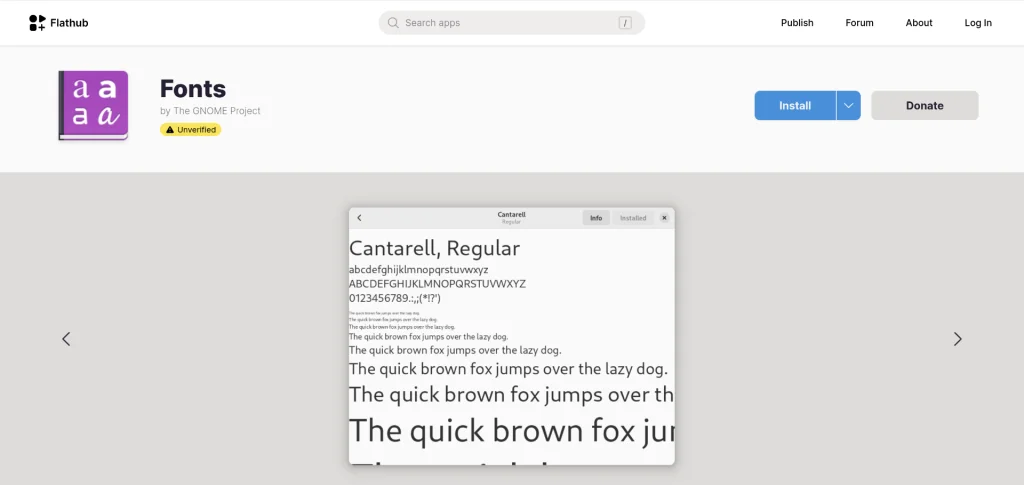
Task: Open the Flathub home logo
Action: point(58,23)
